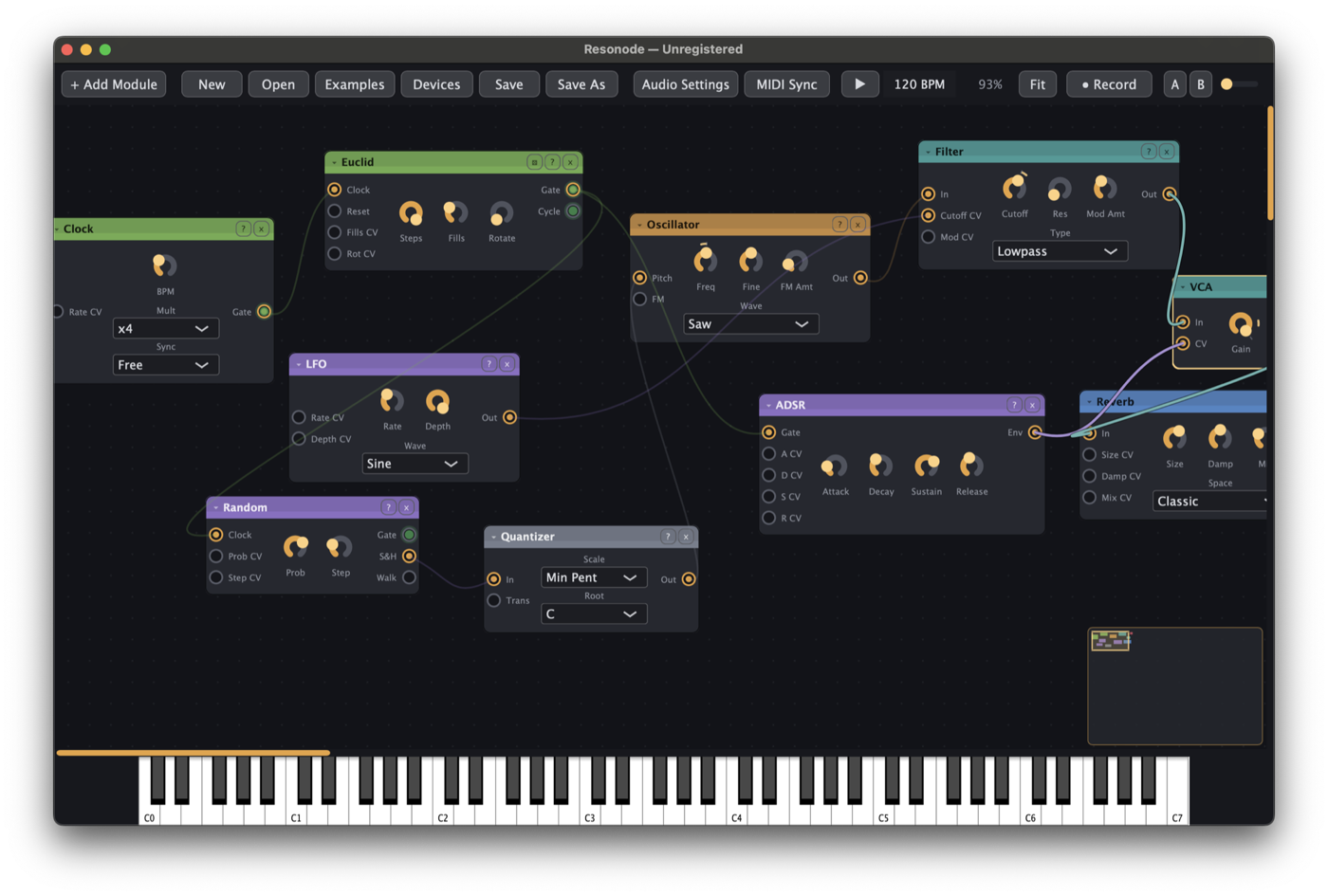The height and width of the screenshot is (896, 1328).
Task: Select the Euclid Fills CV port
Action: click(335, 232)
